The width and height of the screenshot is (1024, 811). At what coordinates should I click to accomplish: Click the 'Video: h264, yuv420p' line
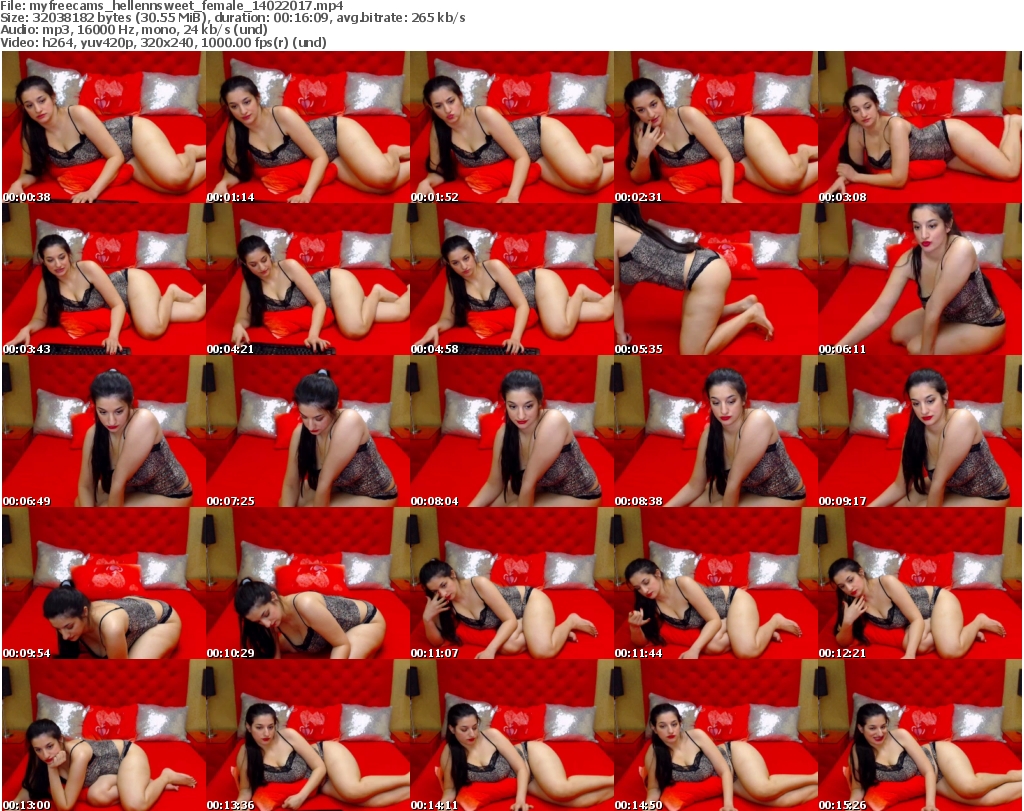[163, 42]
